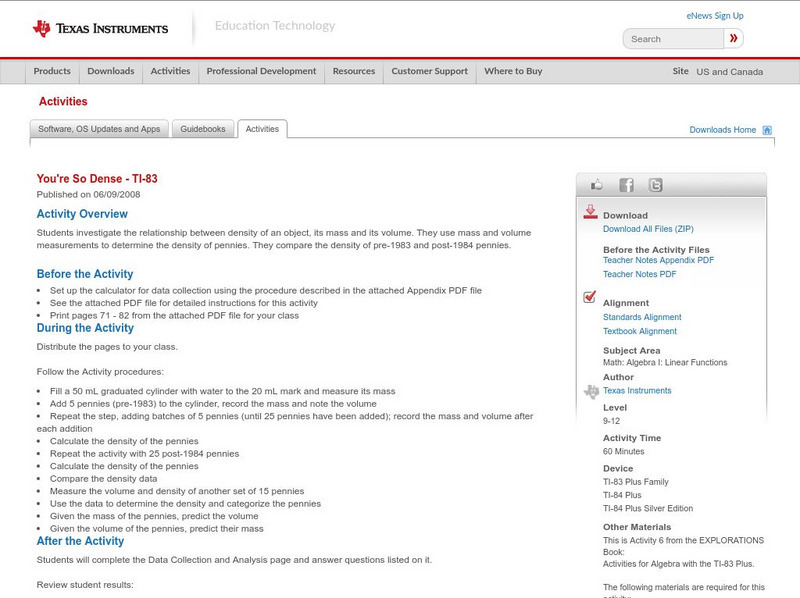Image resolution: width=800 pixels, height=598 pixels.
Task: Open the Teacher Notes PDF link
Action: click(x=639, y=275)
